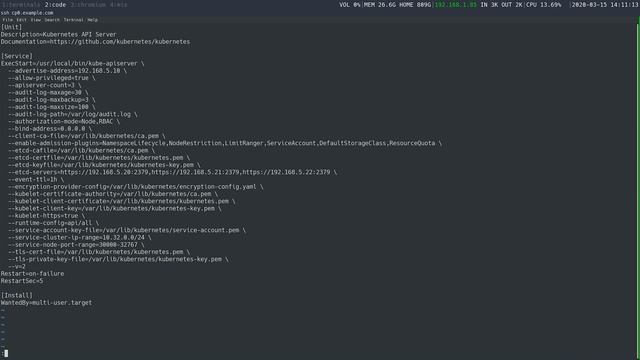The width and height of the screenshot is (640, 360).
Task: Click the --kubelet-https=true line
Action: (x=46, y=216)
